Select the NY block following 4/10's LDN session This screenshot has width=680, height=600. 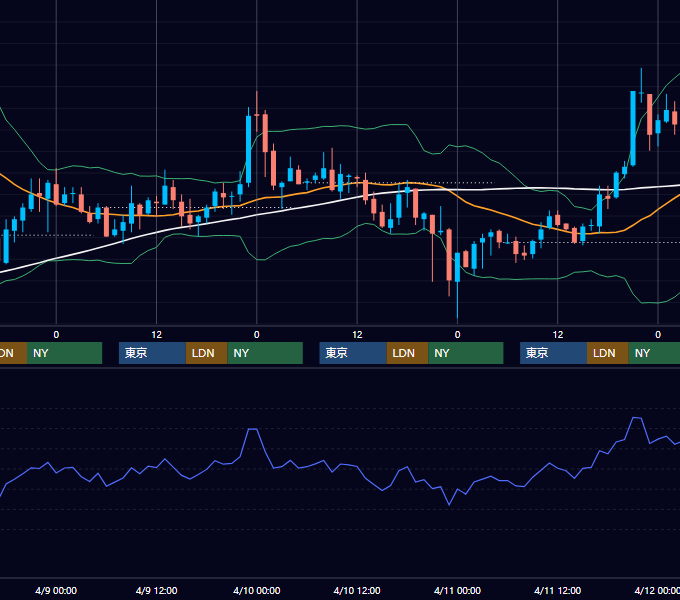(466, 353)
